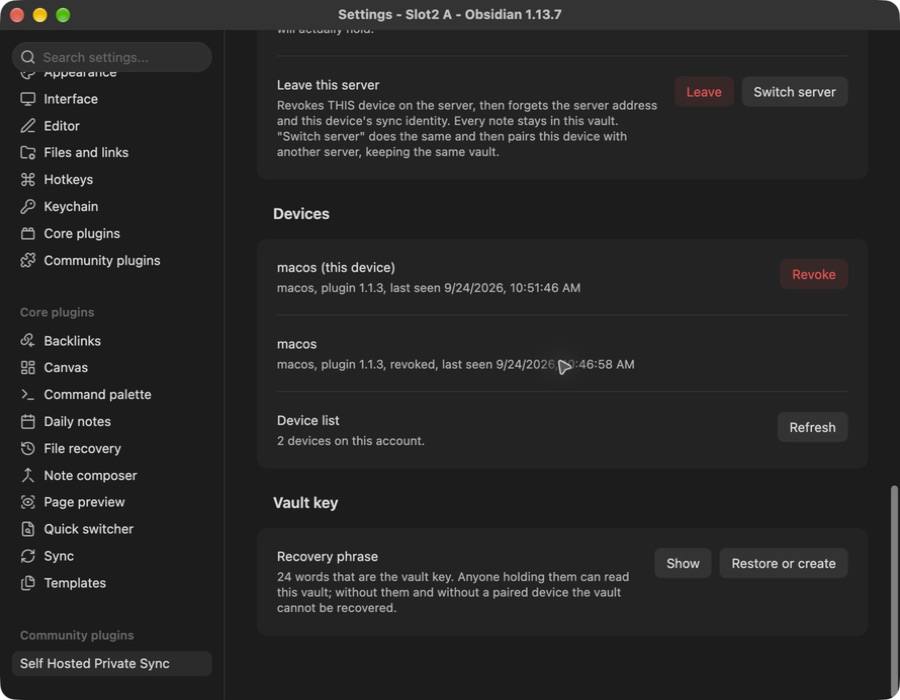Open File recovery settings
The image size is (900, 700).
pos(112,448)
